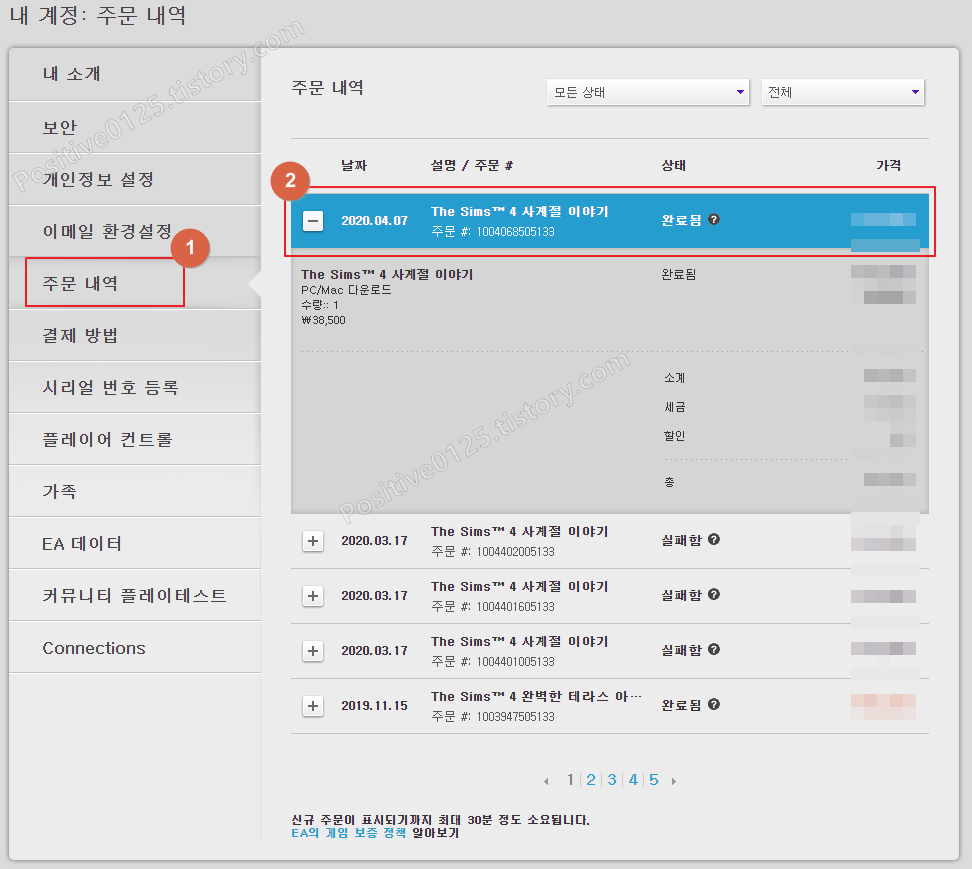Open the 커뮤니티 플레이테스트 tab
The width and height of the screenshot is (972, 869).
point(135,596)
